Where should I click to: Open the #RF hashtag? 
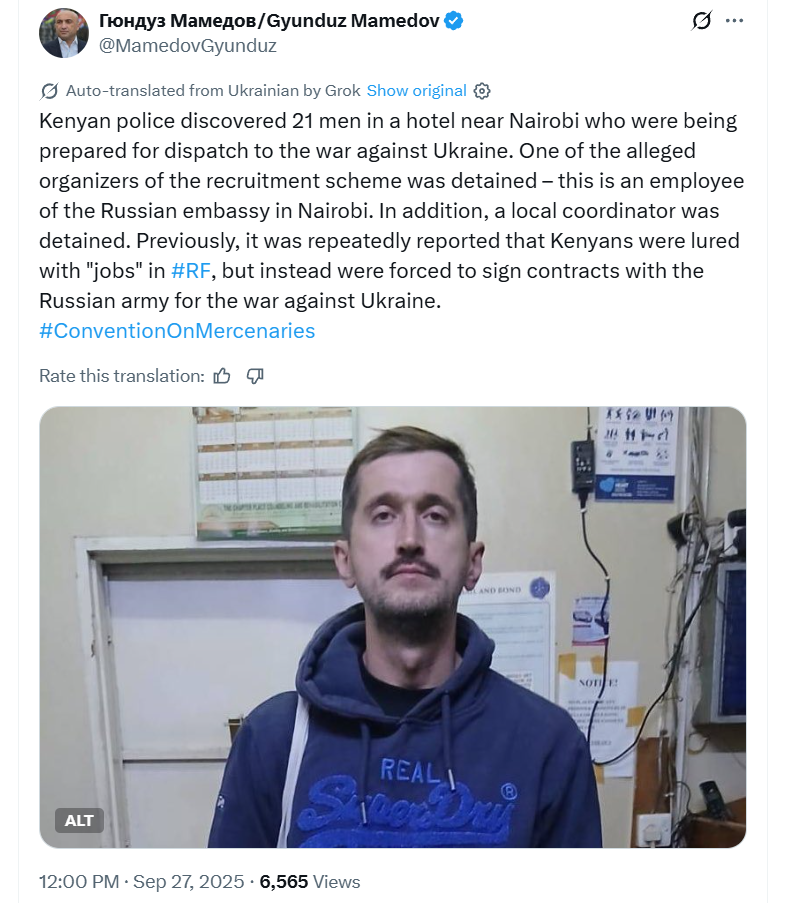coord(191,271)
